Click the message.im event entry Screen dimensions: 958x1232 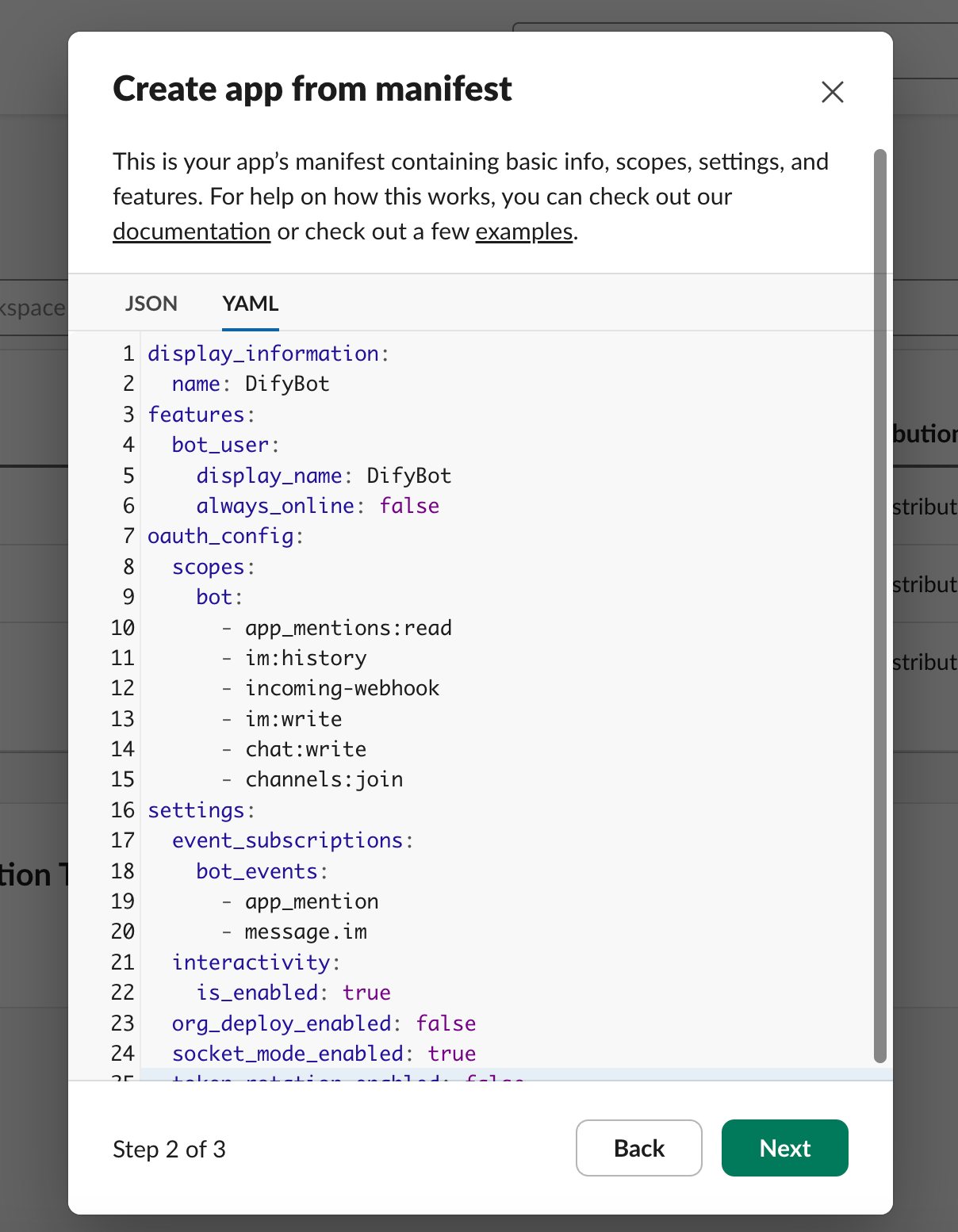tap(305, 932)
